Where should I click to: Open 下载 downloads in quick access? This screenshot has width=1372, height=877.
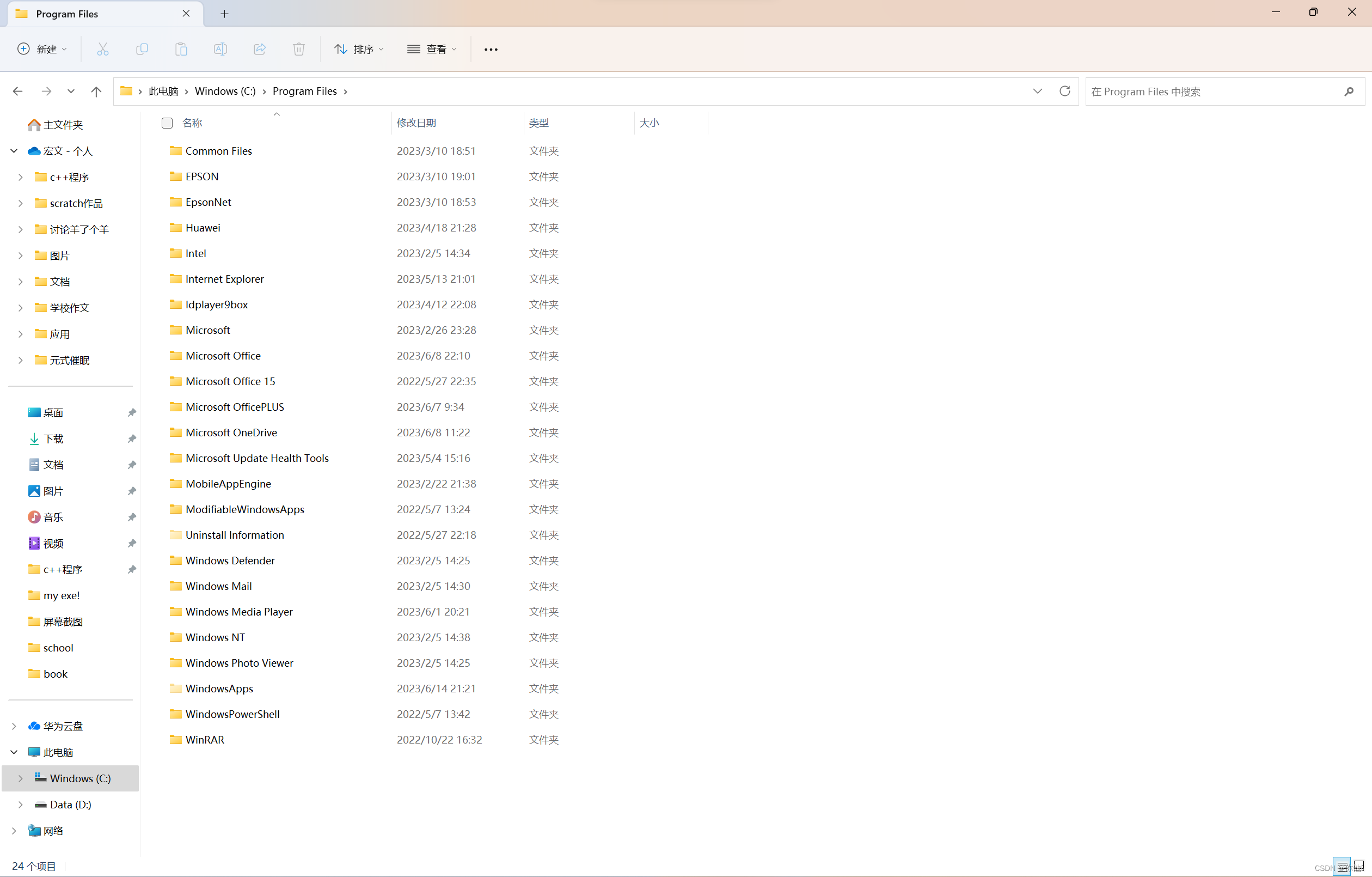pos(46,438)
